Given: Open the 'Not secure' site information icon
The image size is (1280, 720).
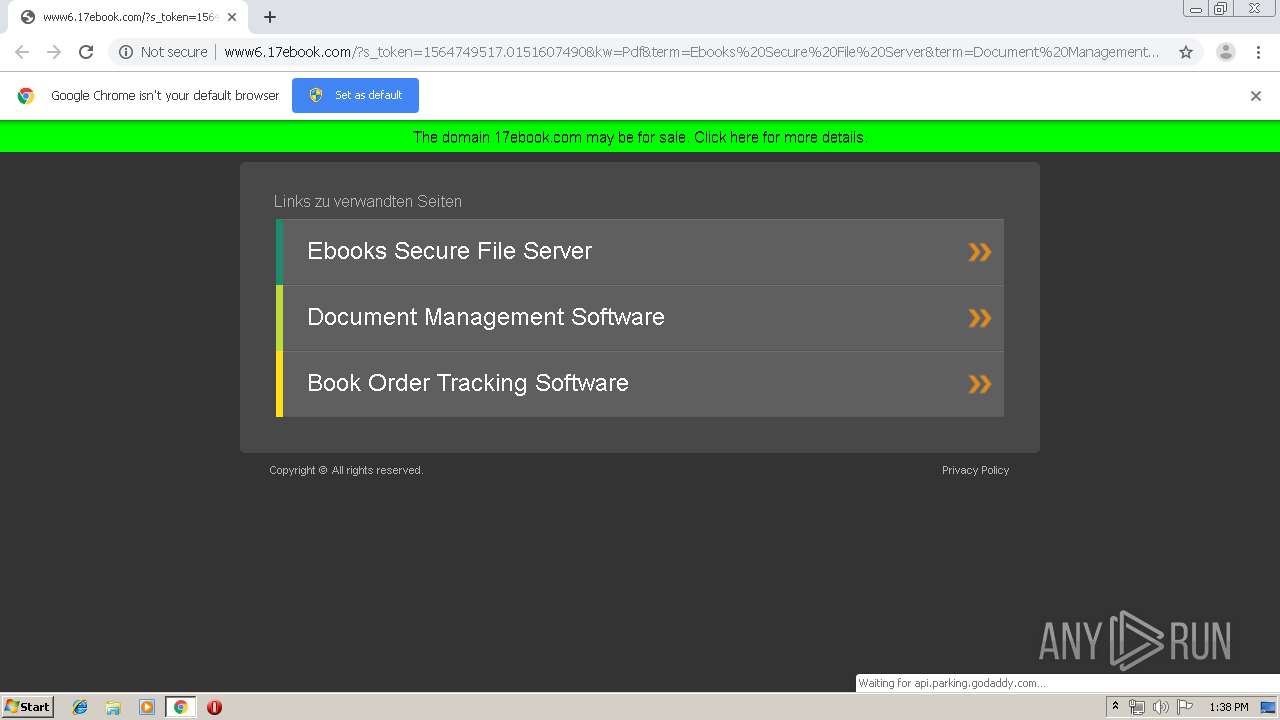Looking at the screenshot, I should coord(126,52).
